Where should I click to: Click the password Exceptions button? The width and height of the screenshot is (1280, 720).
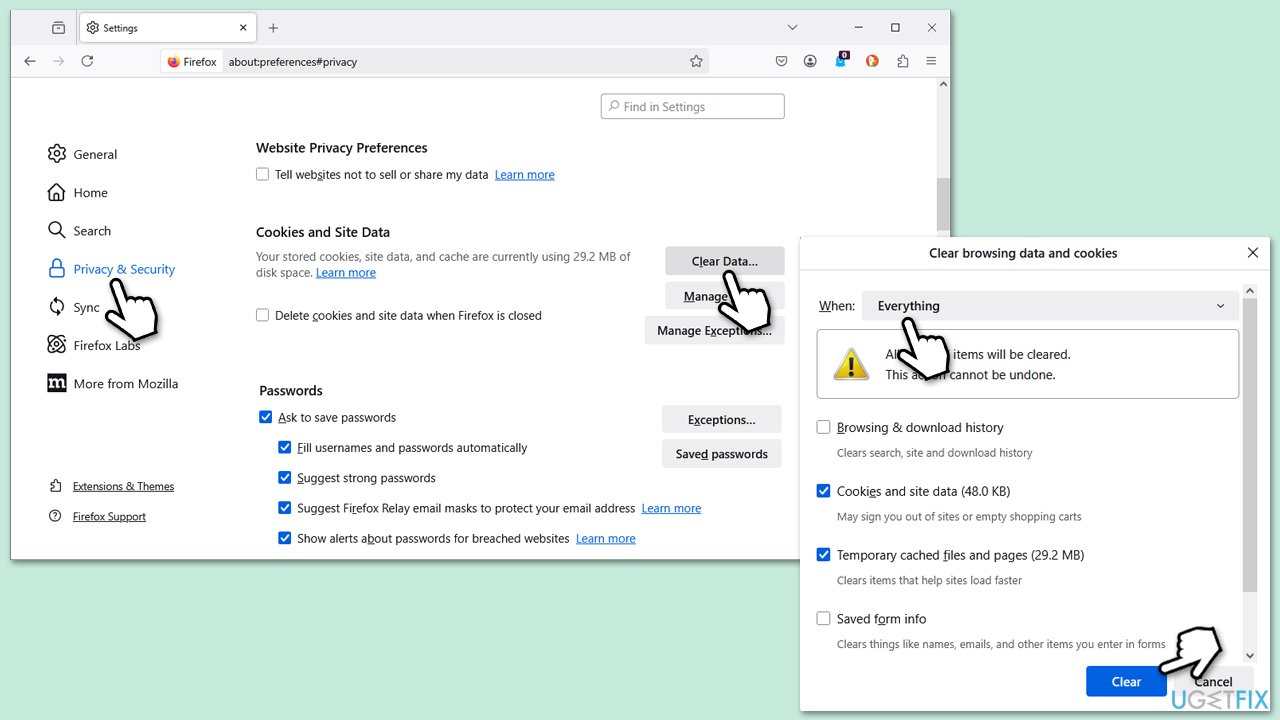(x=721, y=419)
